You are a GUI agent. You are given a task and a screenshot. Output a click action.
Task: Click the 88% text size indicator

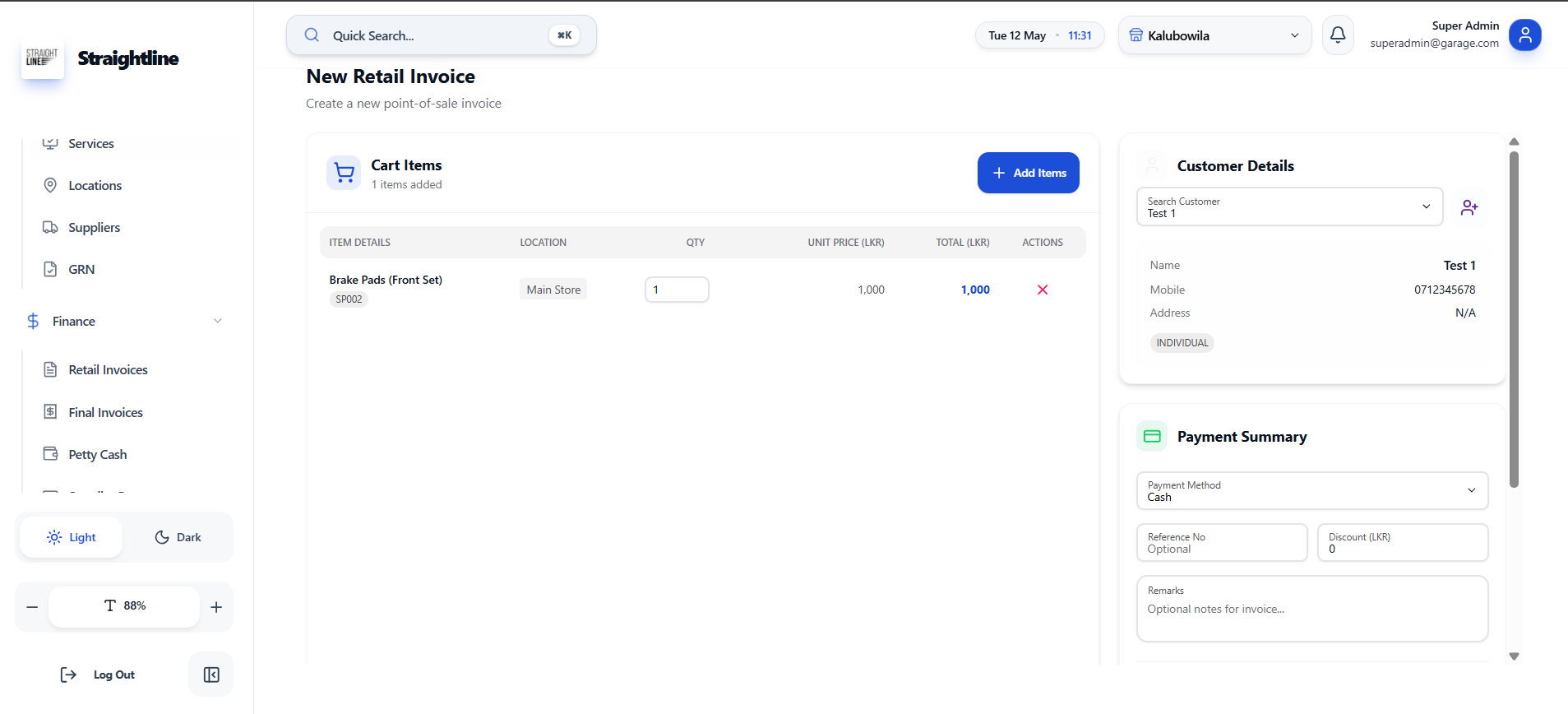tap(124, 606)
